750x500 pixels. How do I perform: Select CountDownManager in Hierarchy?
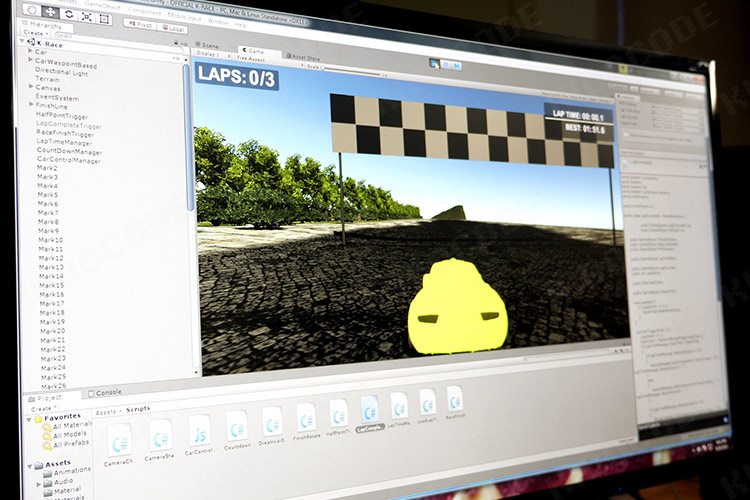[x=70, y=151]
